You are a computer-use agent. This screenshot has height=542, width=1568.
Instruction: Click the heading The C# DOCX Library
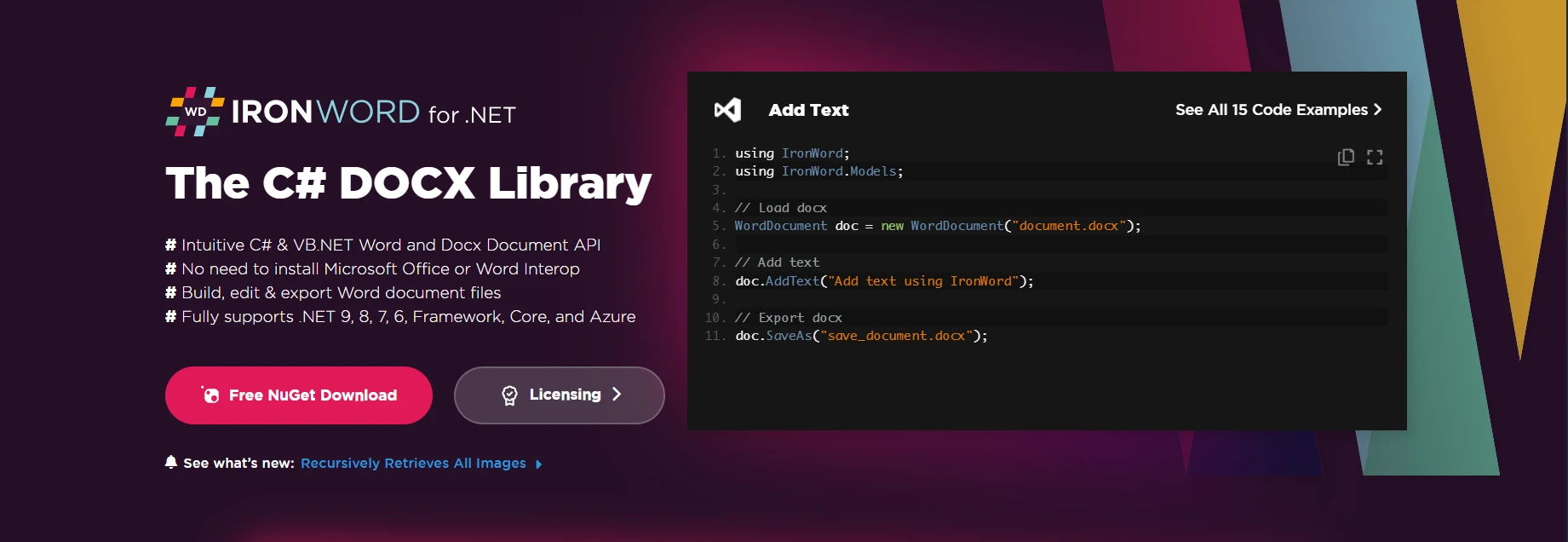tap(408, 183)
